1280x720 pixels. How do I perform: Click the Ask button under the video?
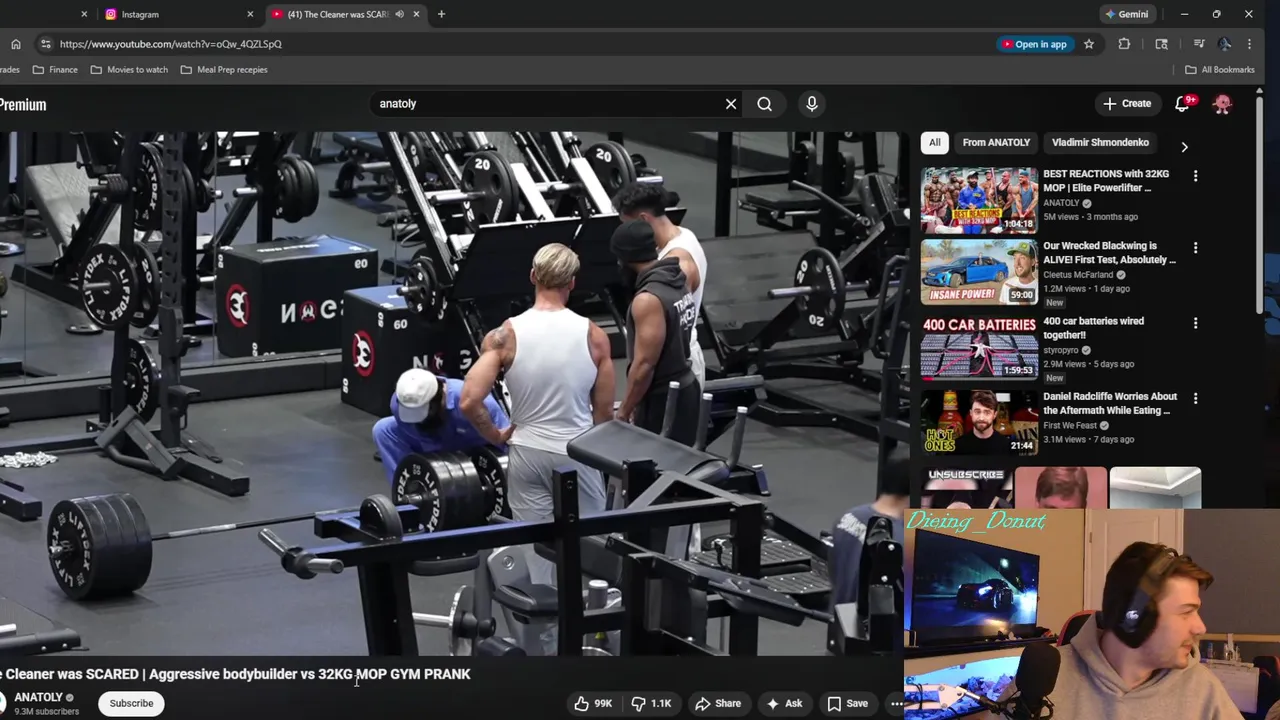point(784,704)
